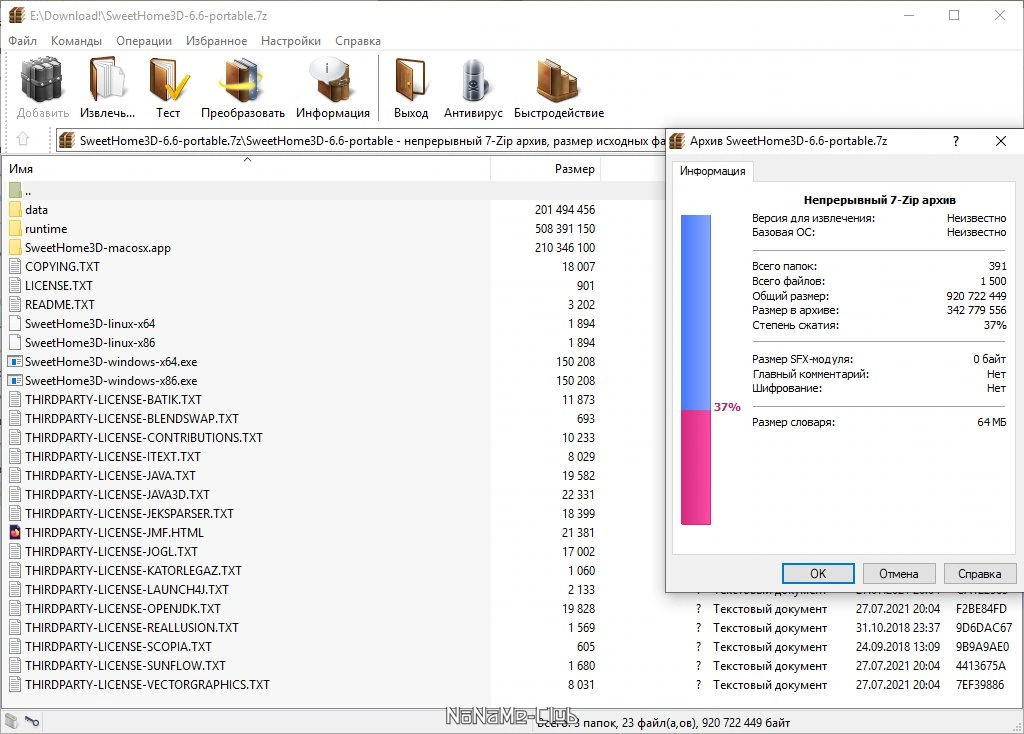Click the help question mark in dialog
Image resolution: width=1024 pixels, height=734 pixels.
(x=955, y=141)
